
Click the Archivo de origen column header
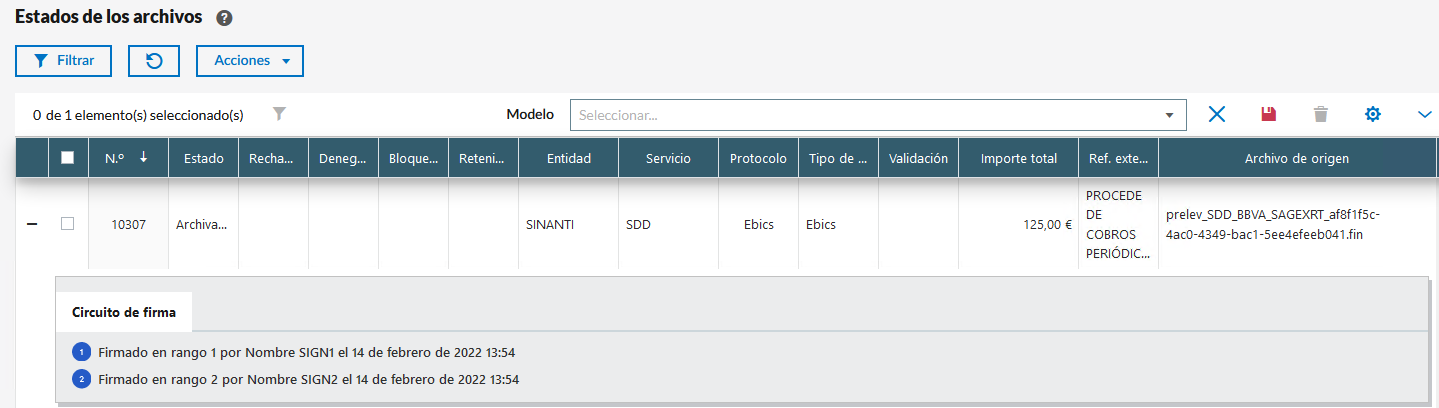point(1296,158)
